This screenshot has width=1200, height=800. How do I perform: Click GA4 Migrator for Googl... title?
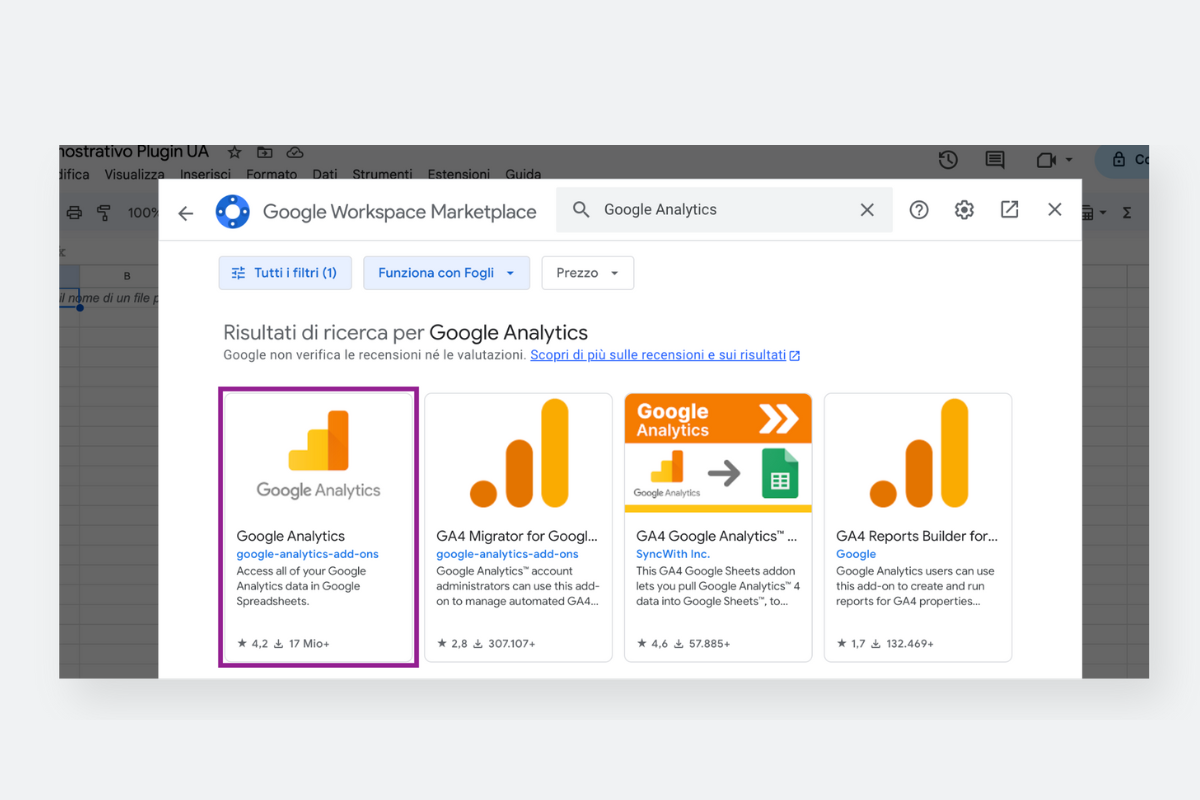tap(517, 536)
